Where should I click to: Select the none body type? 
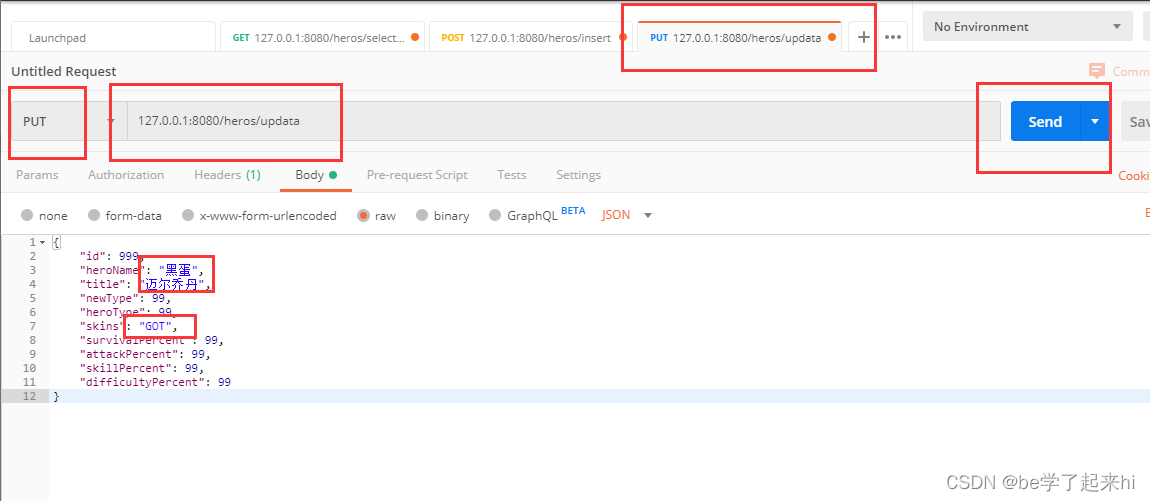tap(27, 216)
